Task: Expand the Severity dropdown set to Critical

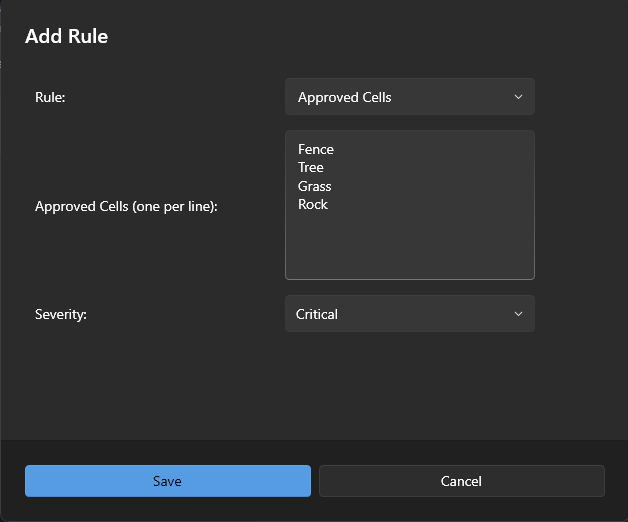Action: 409,314
